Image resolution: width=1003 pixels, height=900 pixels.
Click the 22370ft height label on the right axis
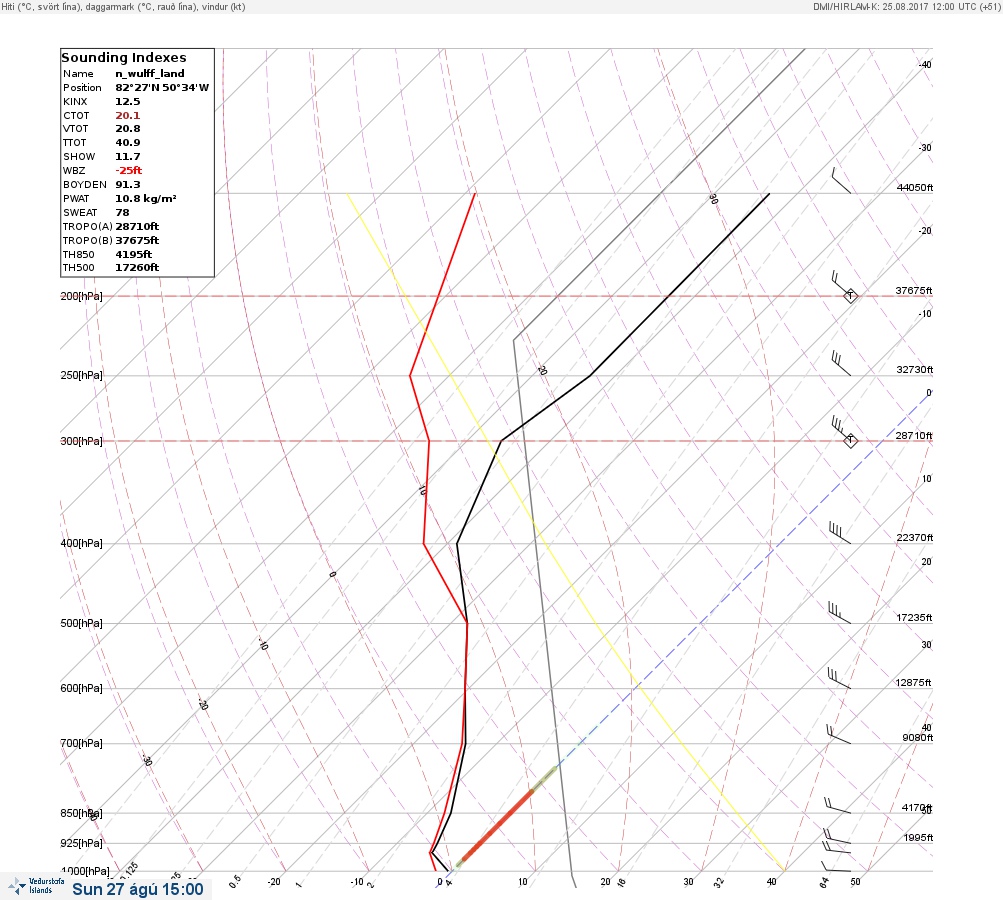coord(915,537)
